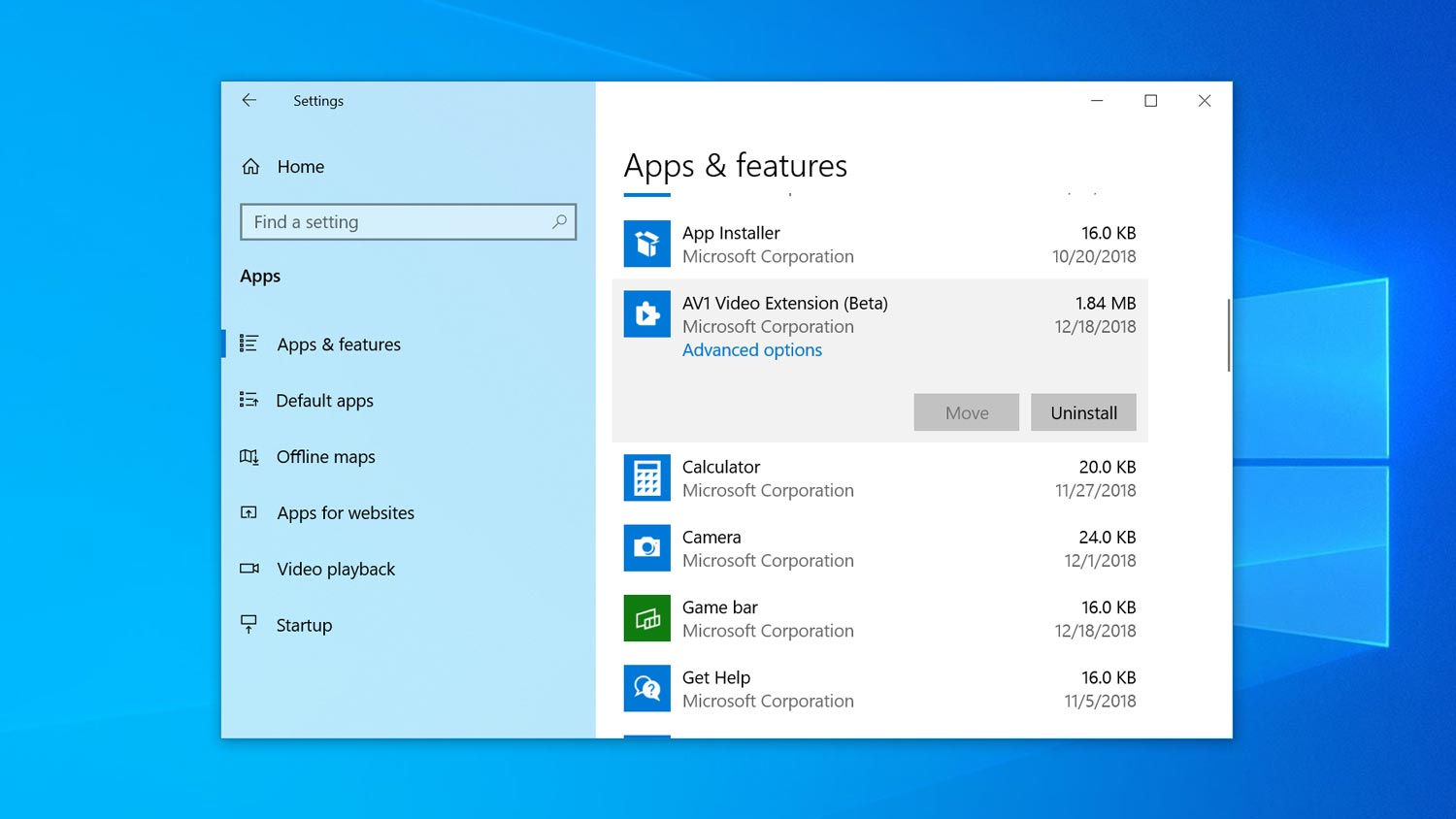Open Video playback settings page
This screenshot has height=819, width=1456.
336,570
